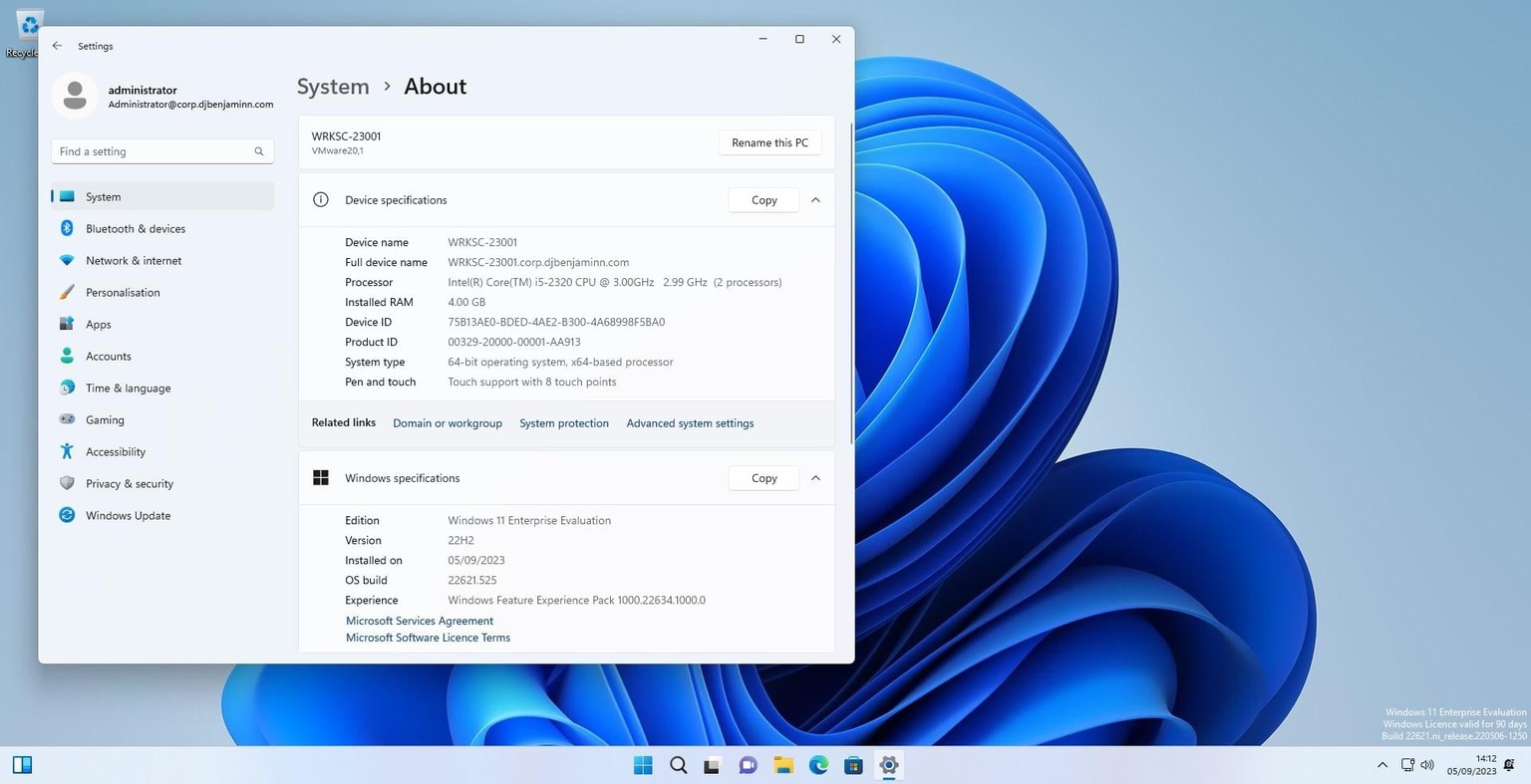The height and width of the screenshot is (784, 1531).
Task: Collapse the Windows specifications section
Action: click(815, 478)
